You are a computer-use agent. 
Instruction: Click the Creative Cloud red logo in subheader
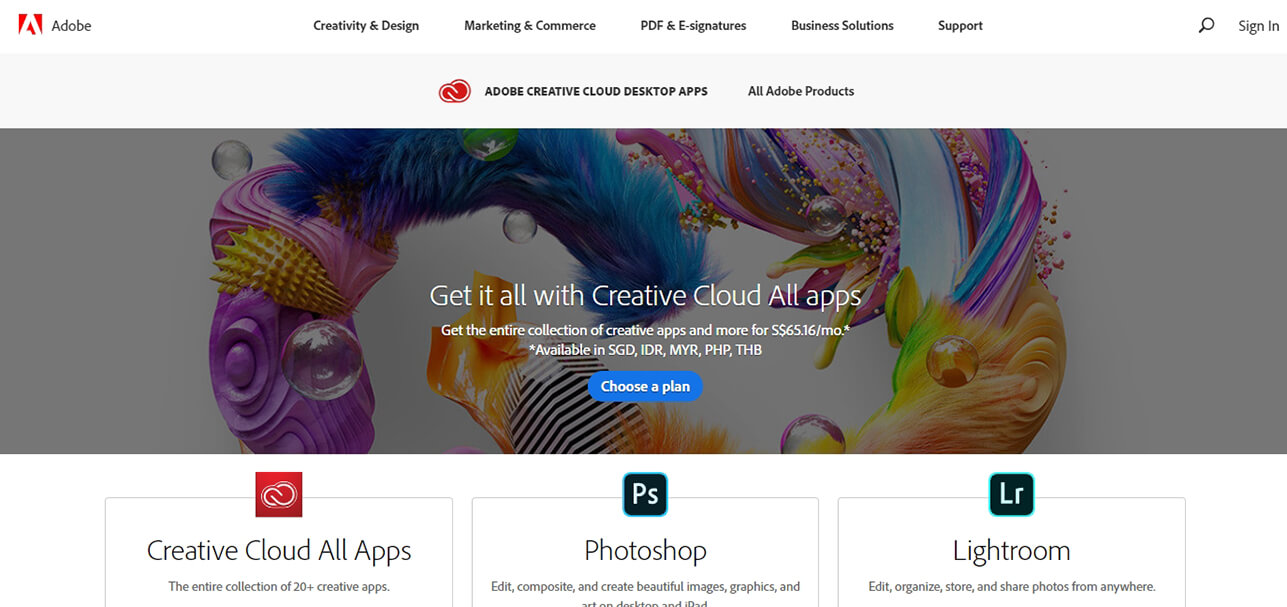click(455, 91)
